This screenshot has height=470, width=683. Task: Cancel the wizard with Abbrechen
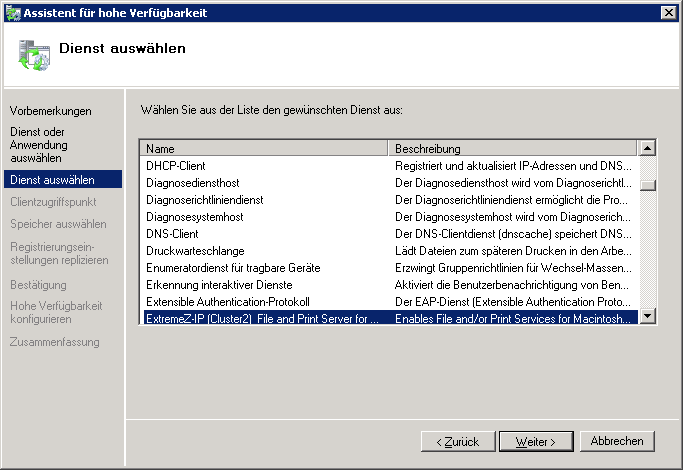(x=617, y=441)
